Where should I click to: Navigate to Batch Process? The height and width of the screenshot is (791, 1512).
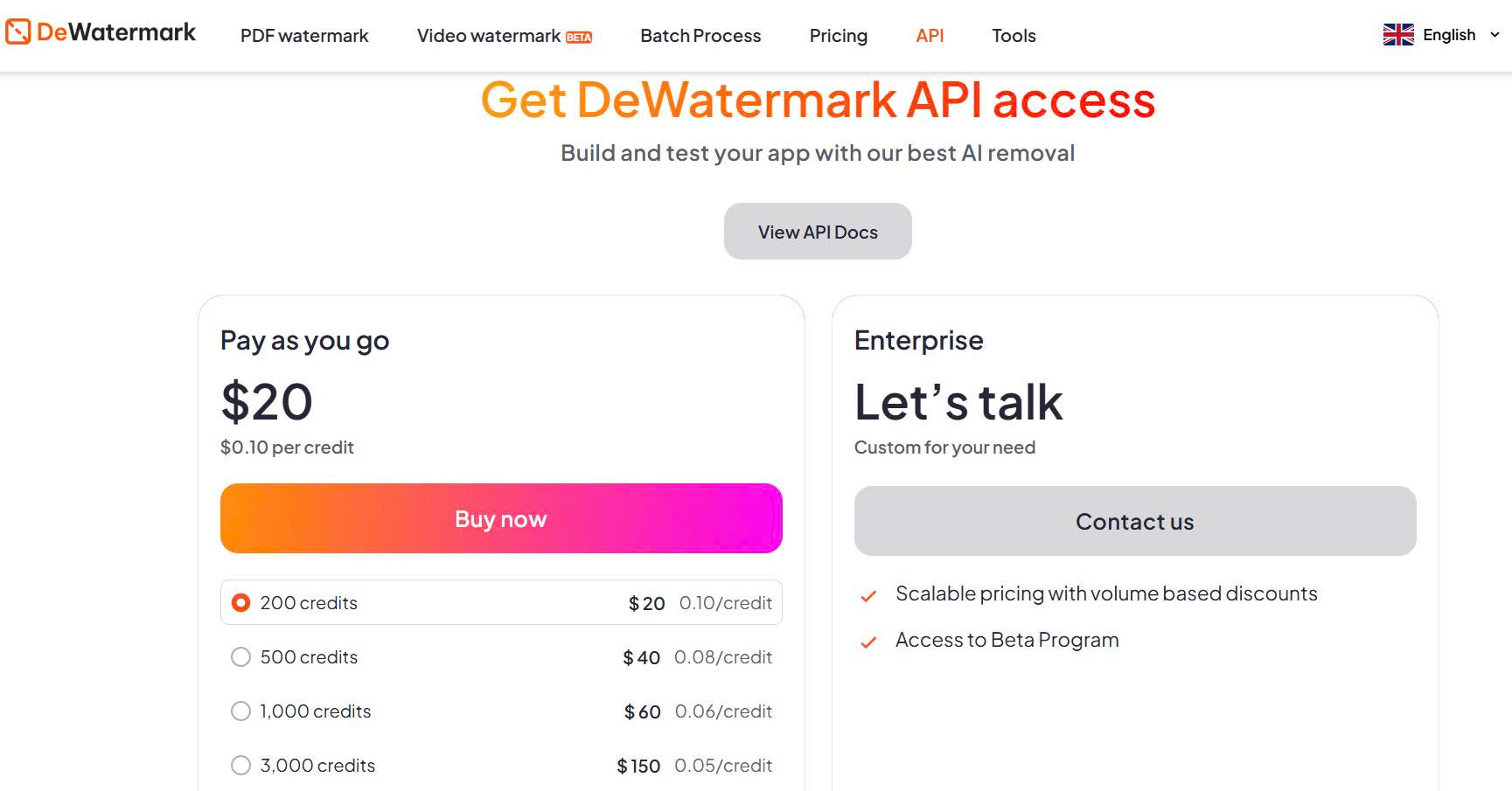[x=700, y=36]
